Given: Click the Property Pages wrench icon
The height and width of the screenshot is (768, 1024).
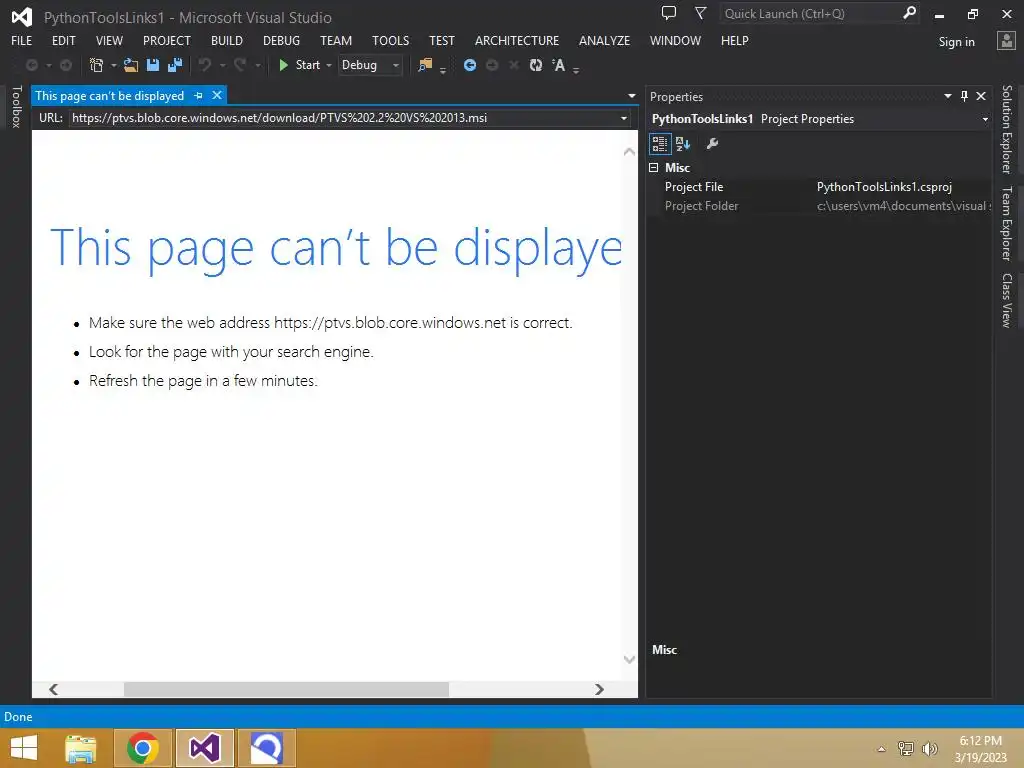Looking at the screenshot, I should click(x=712, y=144).
